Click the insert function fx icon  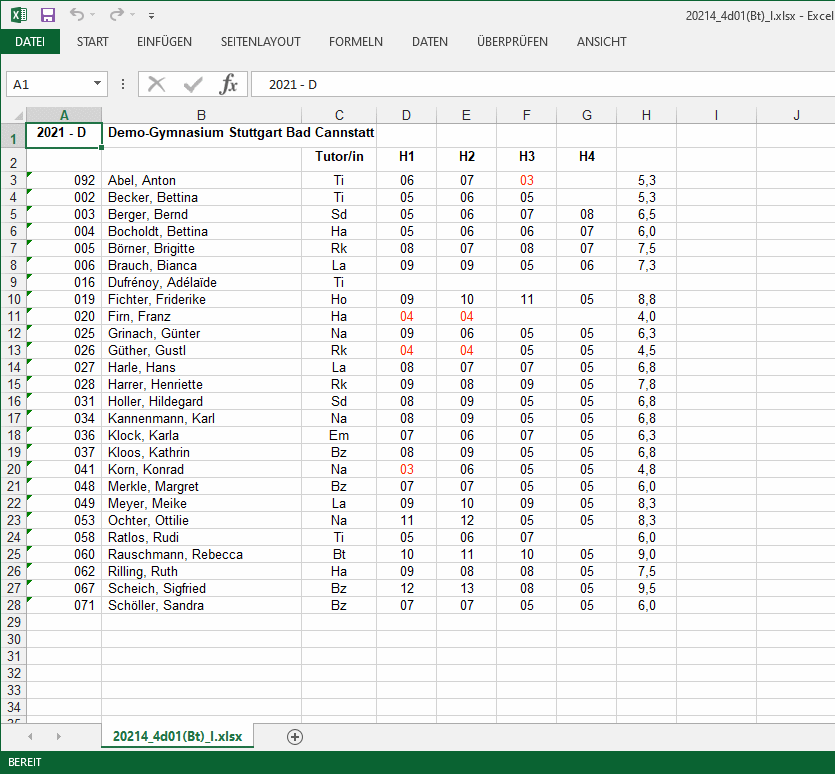point(229,84)
